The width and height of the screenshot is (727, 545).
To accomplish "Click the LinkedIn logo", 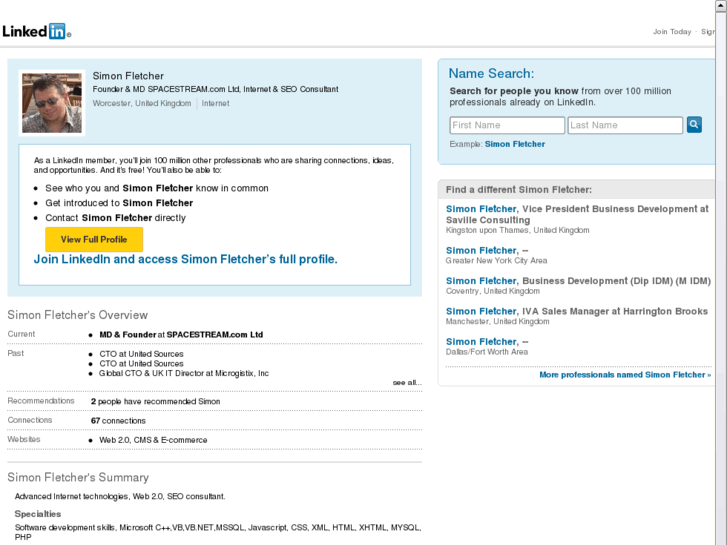I will [36, 32].
